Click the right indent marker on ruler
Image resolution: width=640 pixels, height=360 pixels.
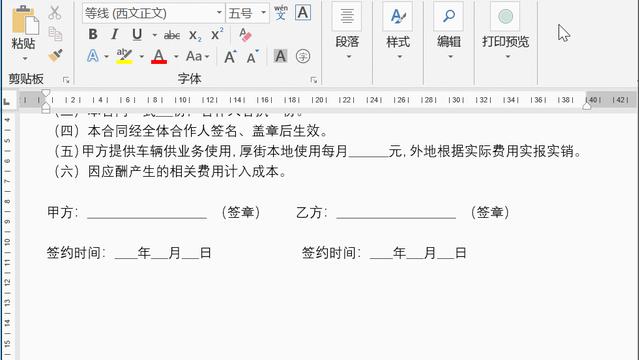pyautogui.click(x=587, y=106)
